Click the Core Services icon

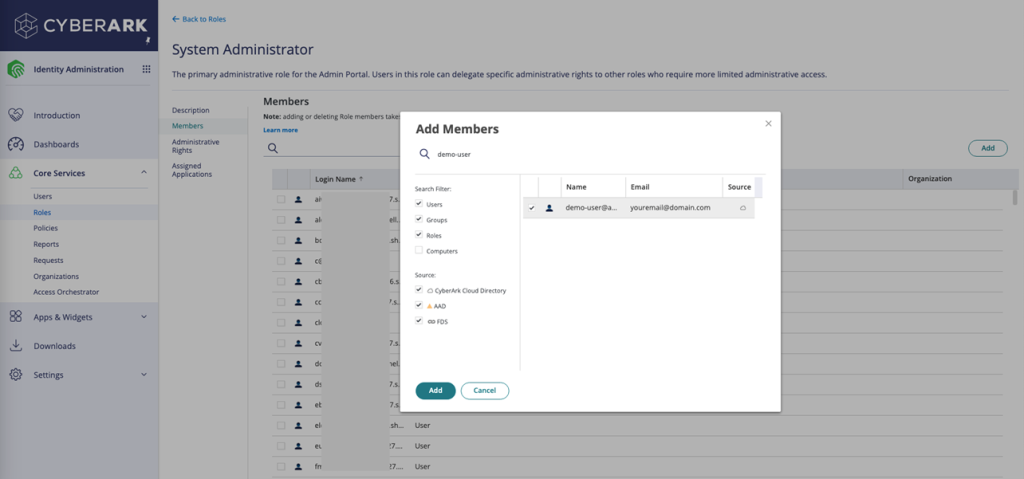click(x=16, y=173)
